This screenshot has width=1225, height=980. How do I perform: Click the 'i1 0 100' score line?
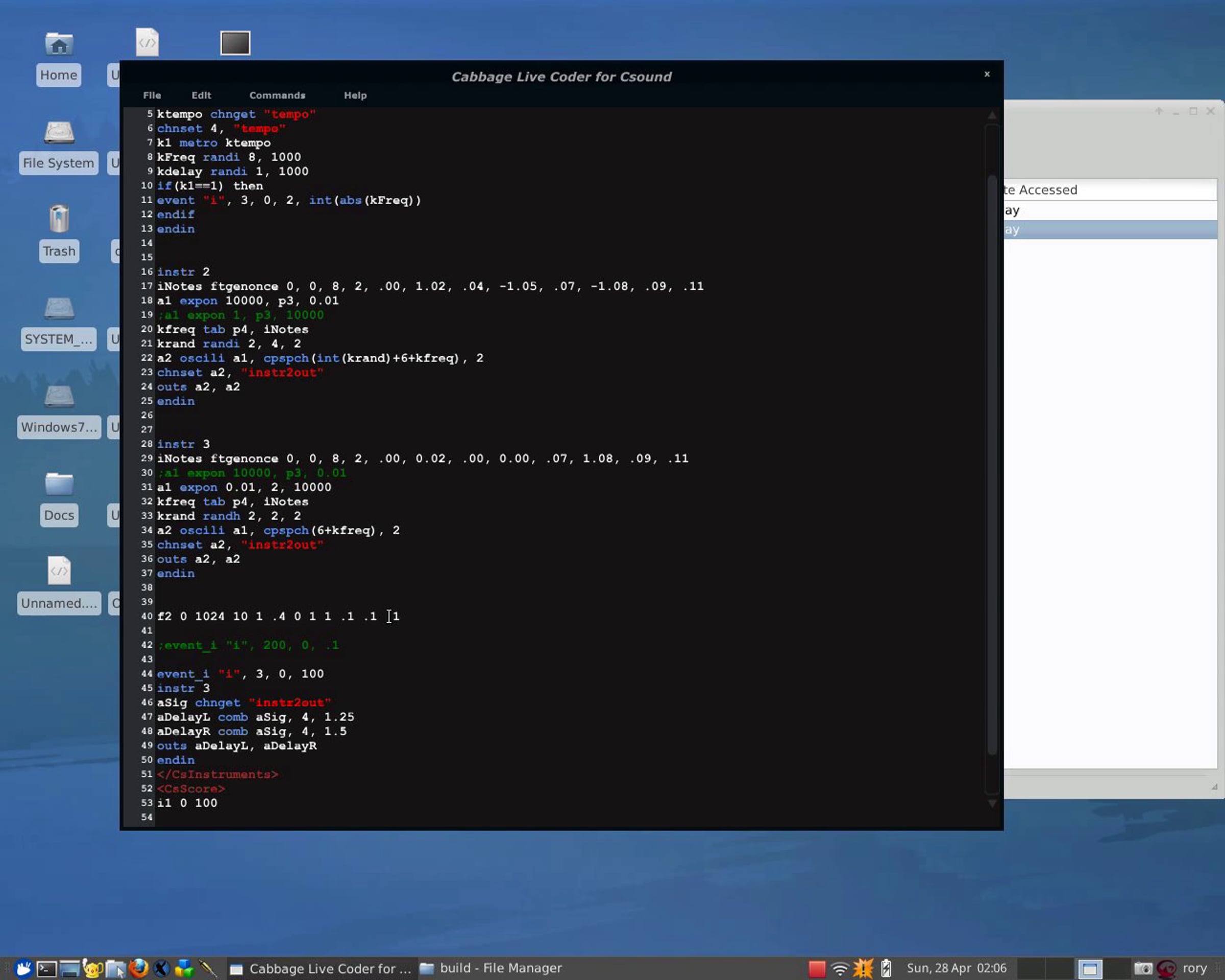pos(187,803)
